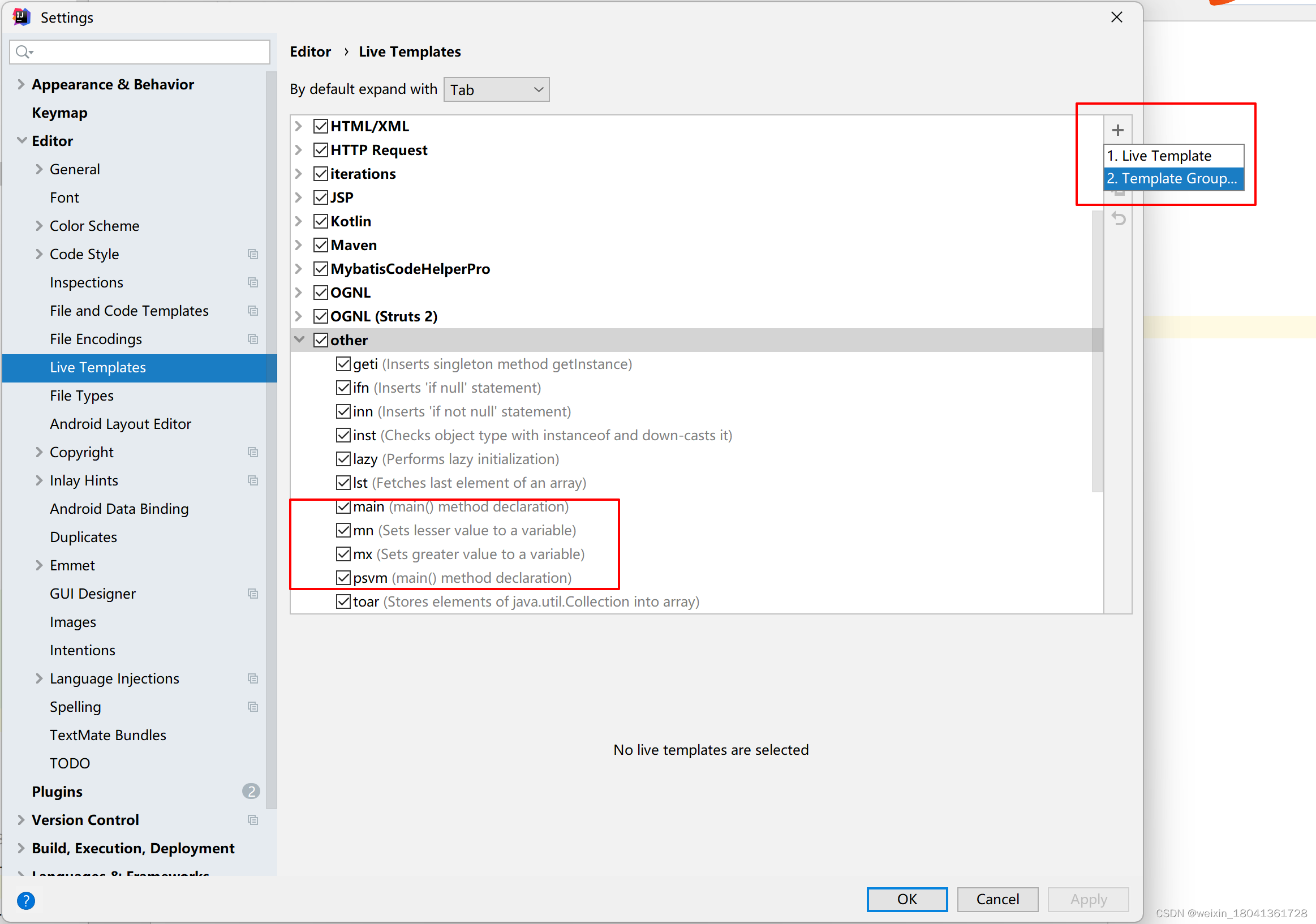Viewport: 1316px width, 924px height.
Task: Click the Editor breadcrumb link
Action: [310, 51]
